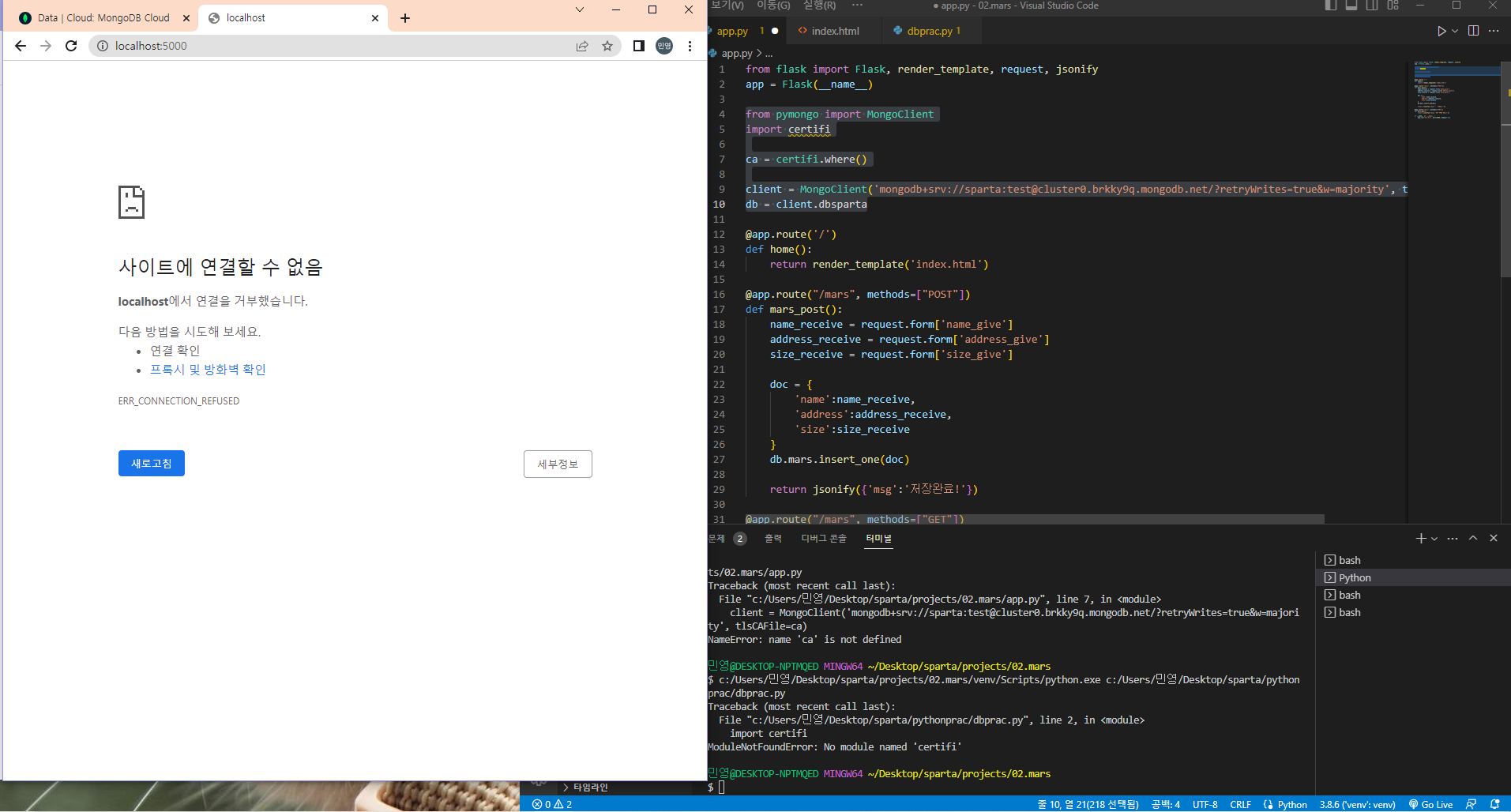Screen dimensions: 1511x812
Task: Open terminal panel more actions
Action: click(x=1453, y=539)
